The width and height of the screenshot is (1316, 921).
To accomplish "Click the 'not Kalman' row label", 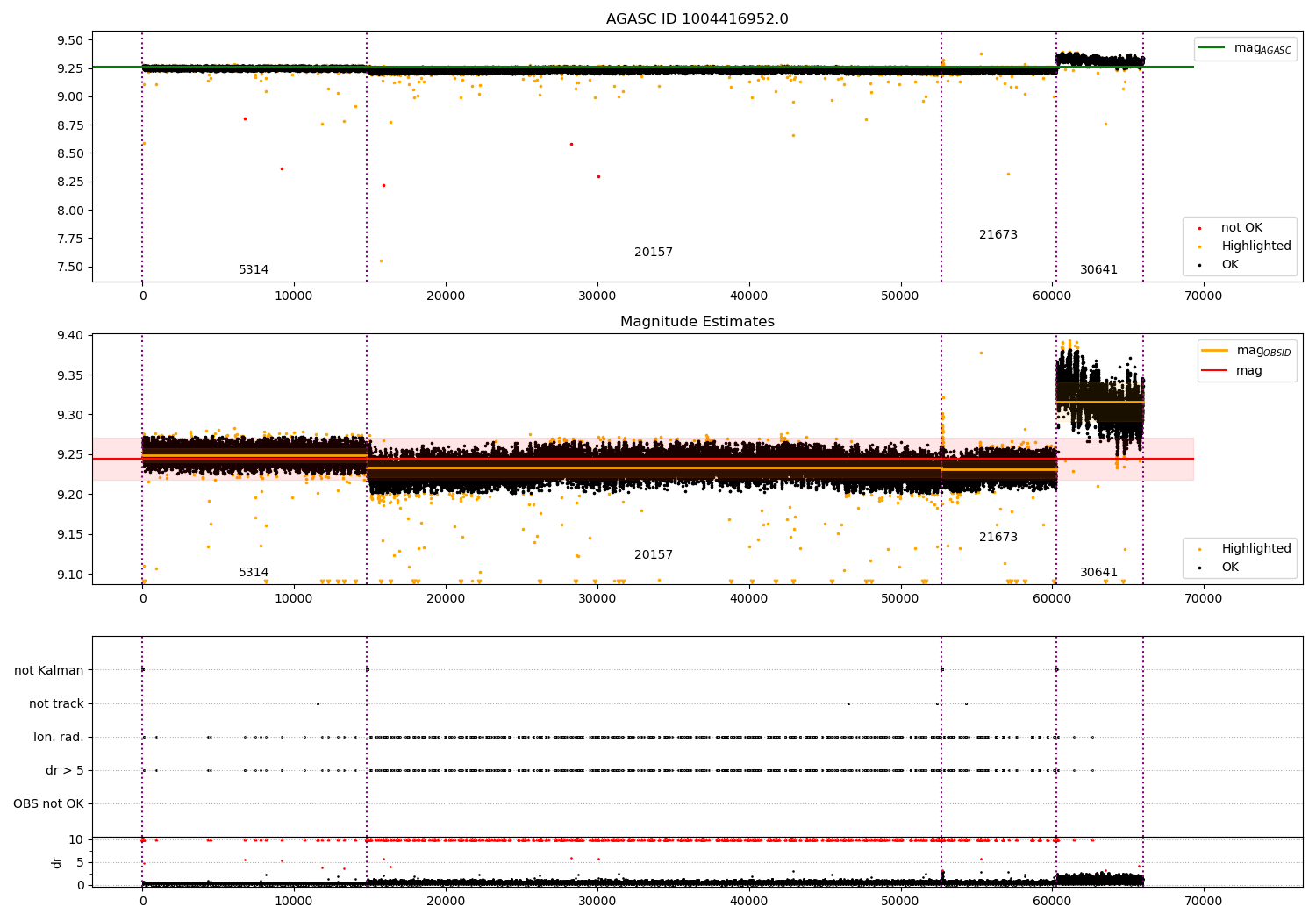I will [49, 671].
